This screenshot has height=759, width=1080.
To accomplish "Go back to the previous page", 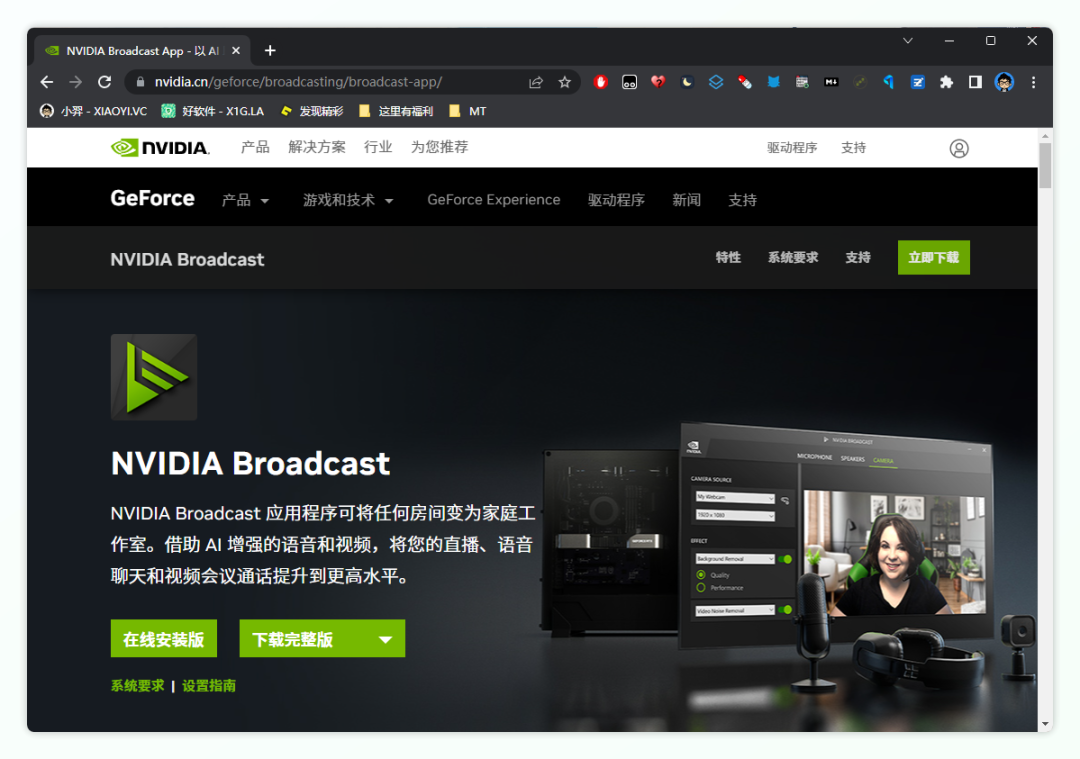I will (47, 82).
